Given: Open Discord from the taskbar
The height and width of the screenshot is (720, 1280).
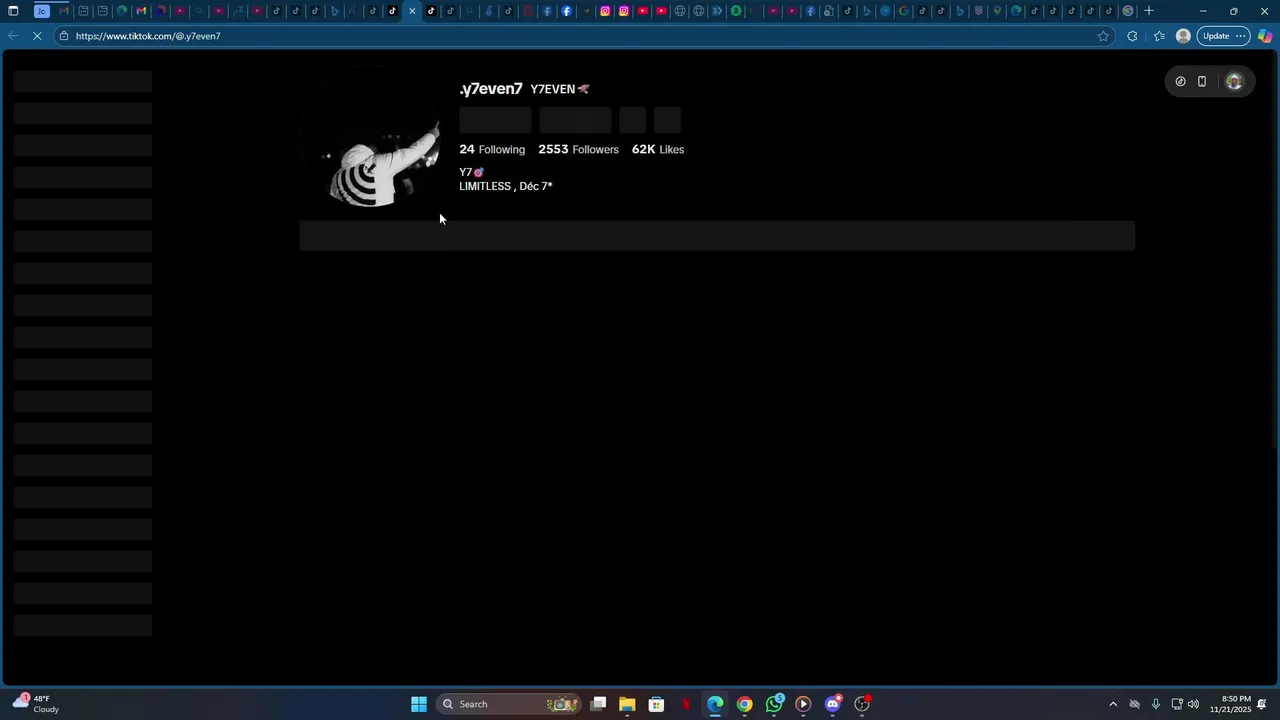Looking at the screenshot, I should [x=833, y=704].
